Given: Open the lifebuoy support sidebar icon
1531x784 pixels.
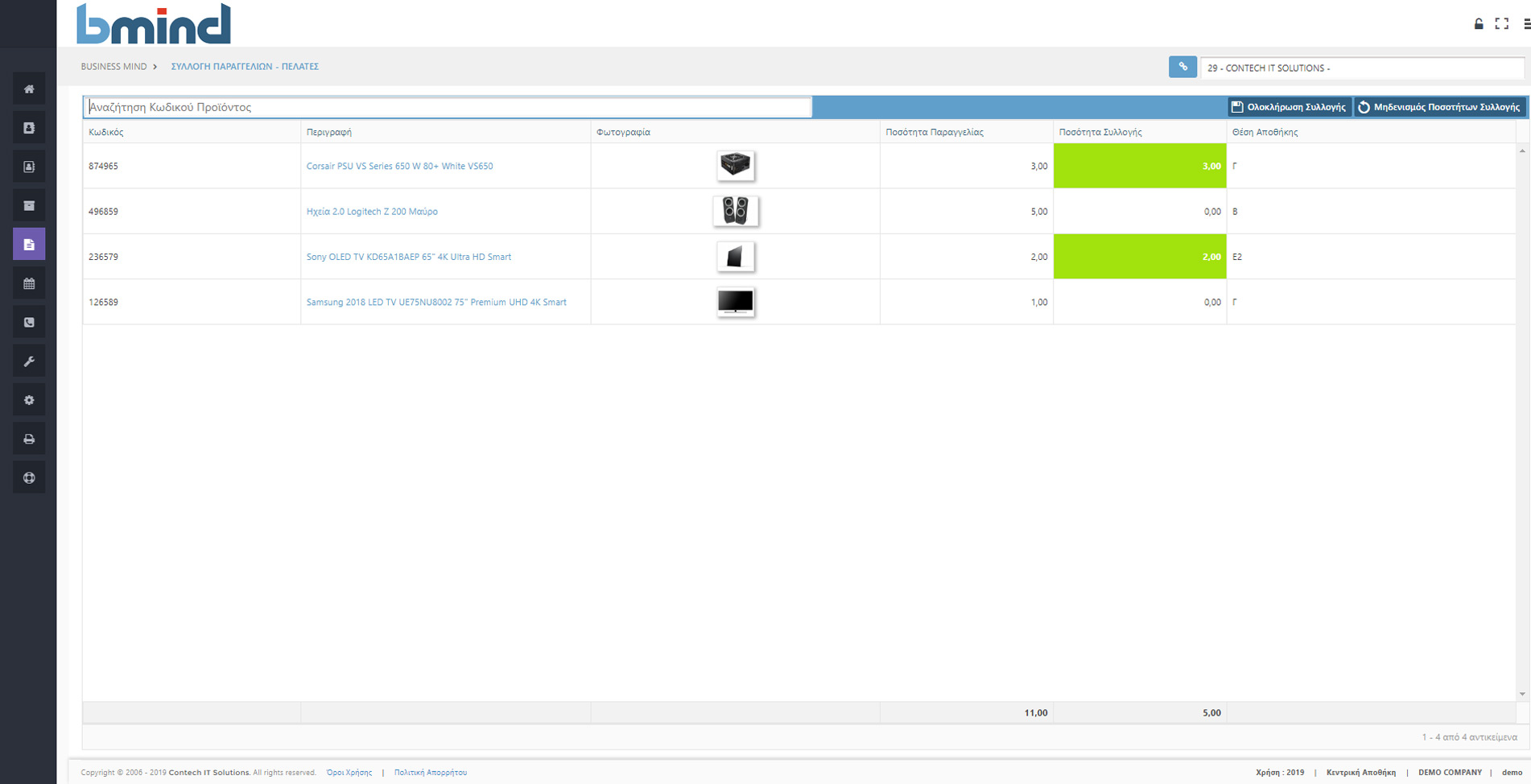Looking at the screenshot, I should click(29, 477).
